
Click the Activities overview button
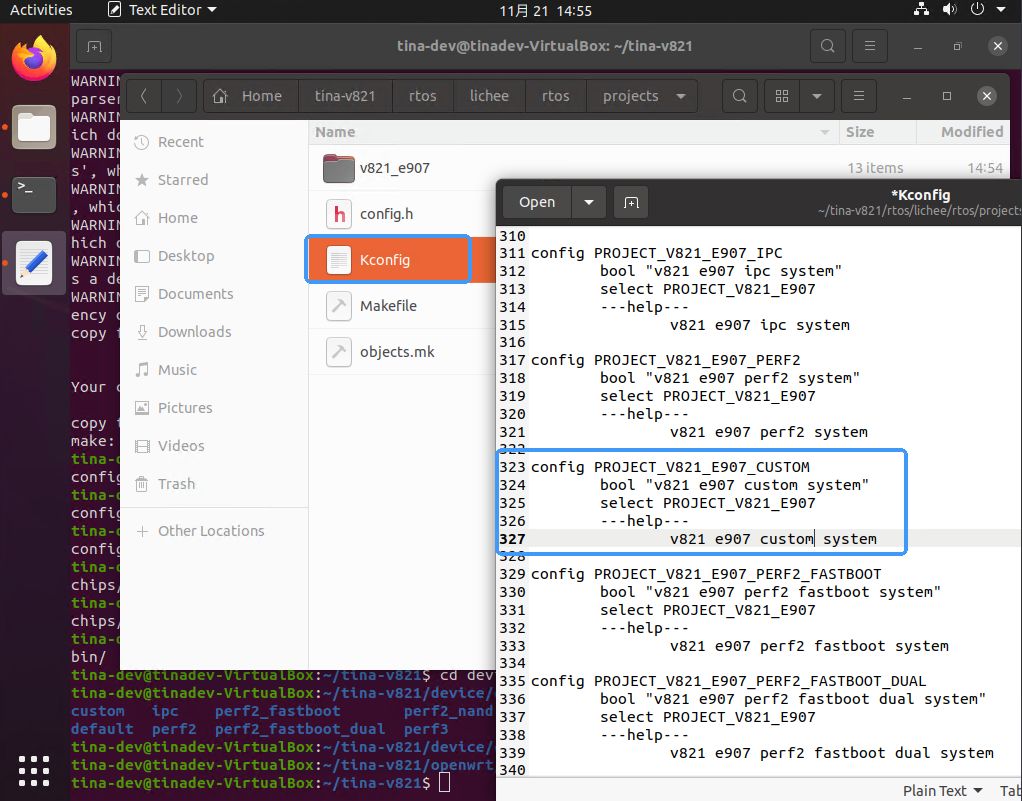click(41, 10)
